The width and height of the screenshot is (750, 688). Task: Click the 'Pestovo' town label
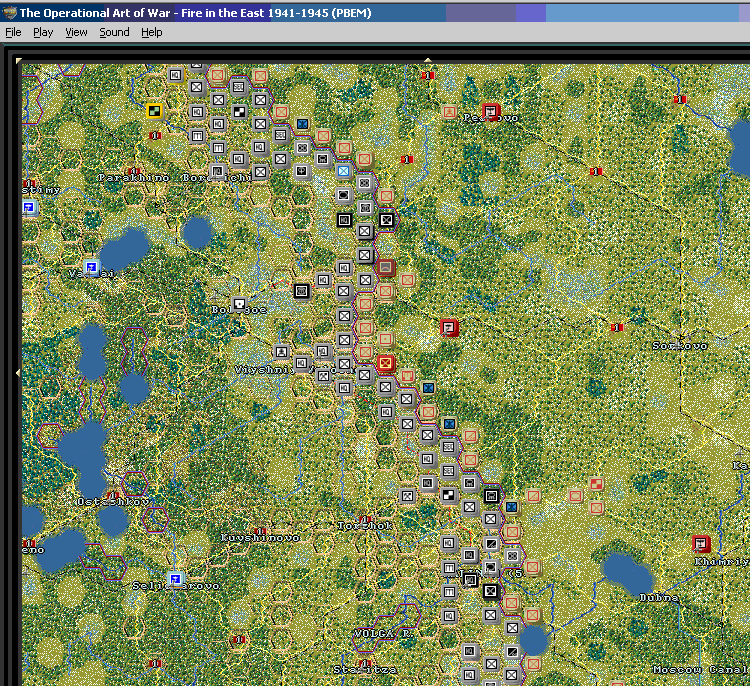[490, 118]
